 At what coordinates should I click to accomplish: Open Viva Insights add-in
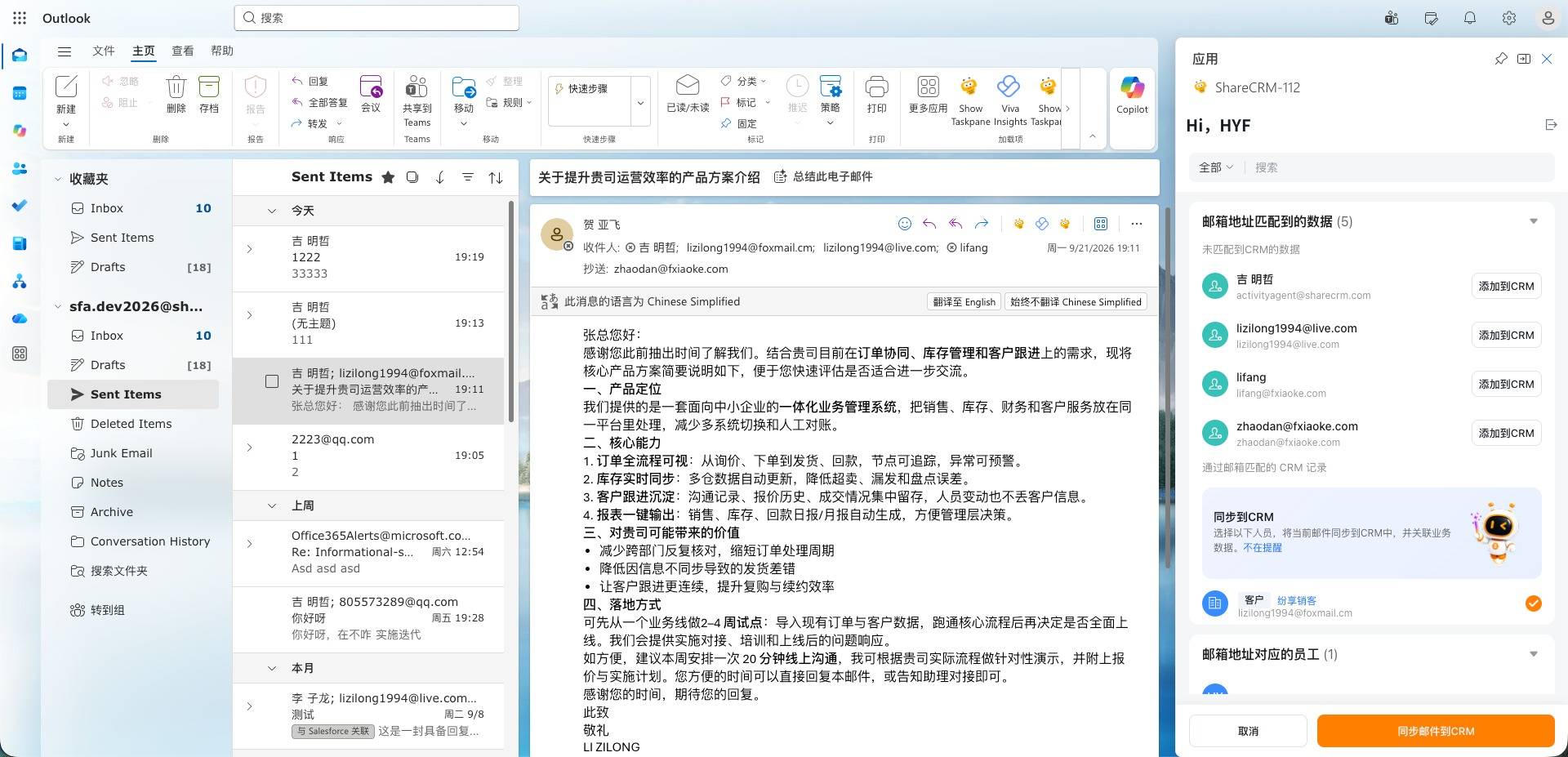(1009, 100)
